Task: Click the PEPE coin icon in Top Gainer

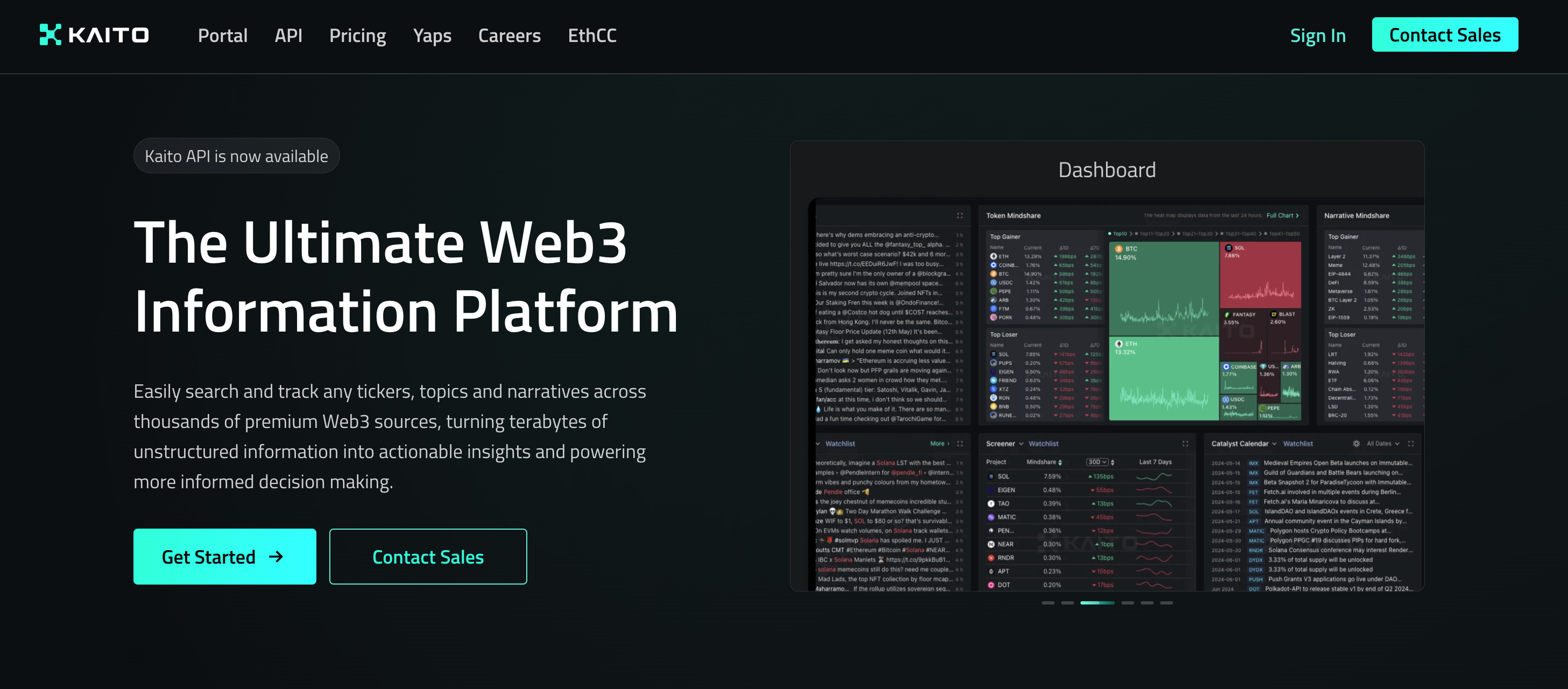Action: pyautogui.click(x=993, y=292)
